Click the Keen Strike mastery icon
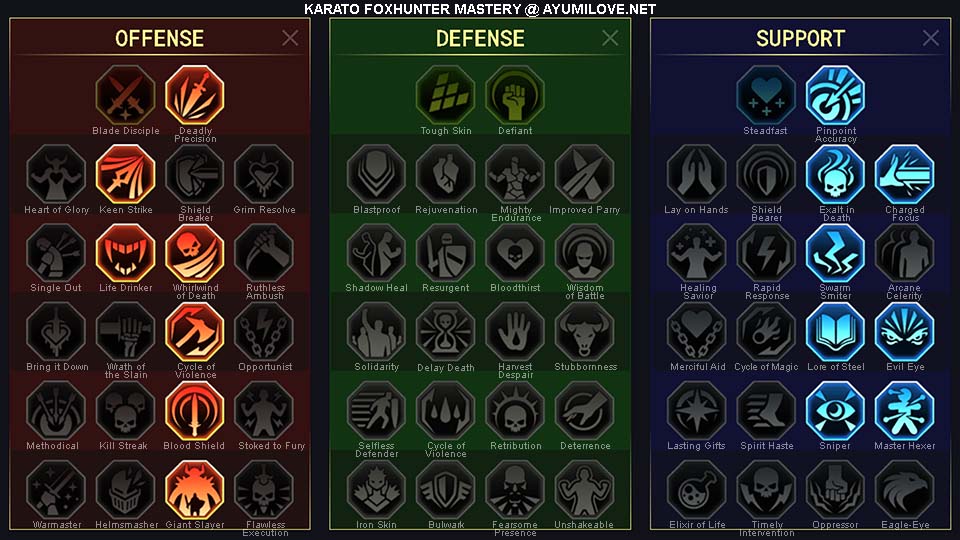 [126, 174]
